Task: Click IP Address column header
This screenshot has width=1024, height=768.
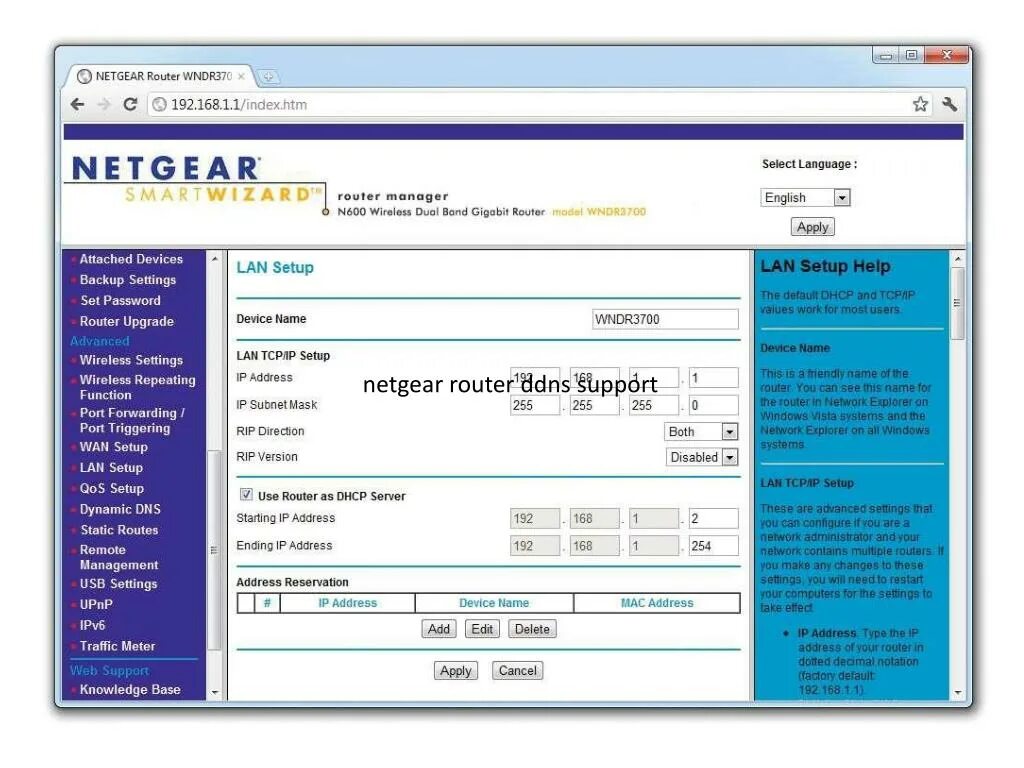Action: point(347,603)
